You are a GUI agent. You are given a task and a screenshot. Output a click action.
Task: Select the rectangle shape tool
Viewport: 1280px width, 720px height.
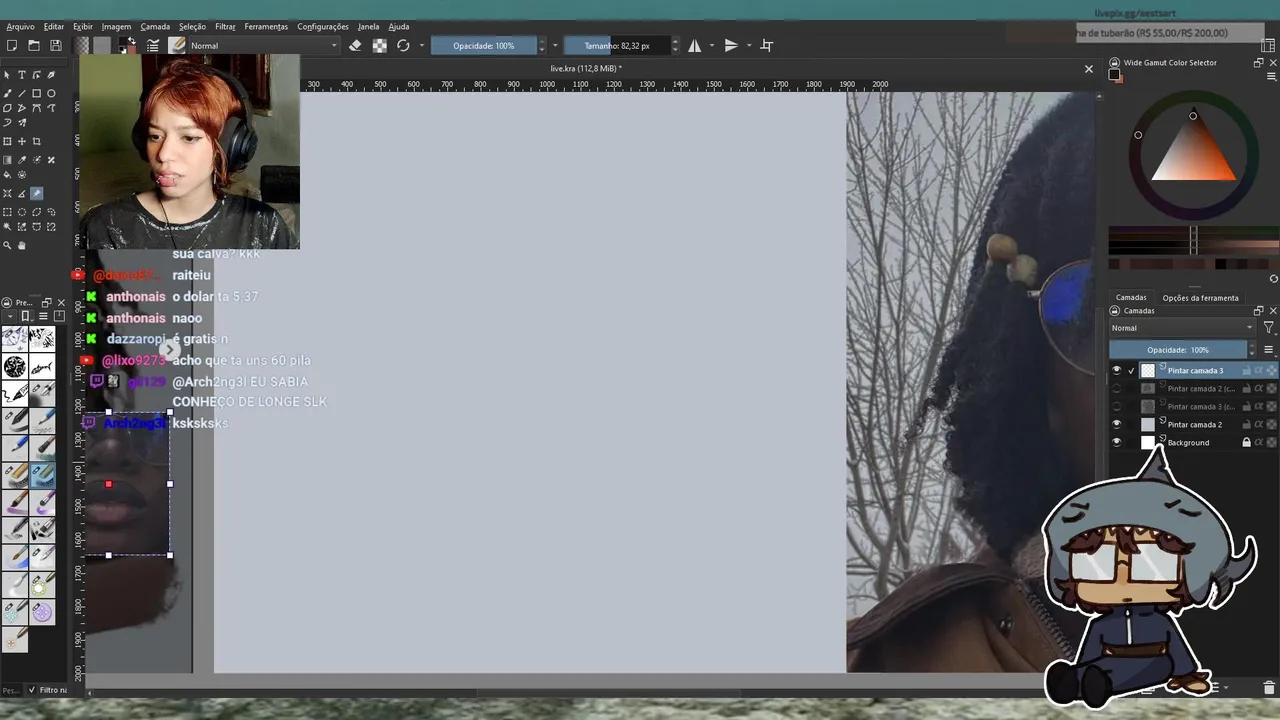(36, 92)
